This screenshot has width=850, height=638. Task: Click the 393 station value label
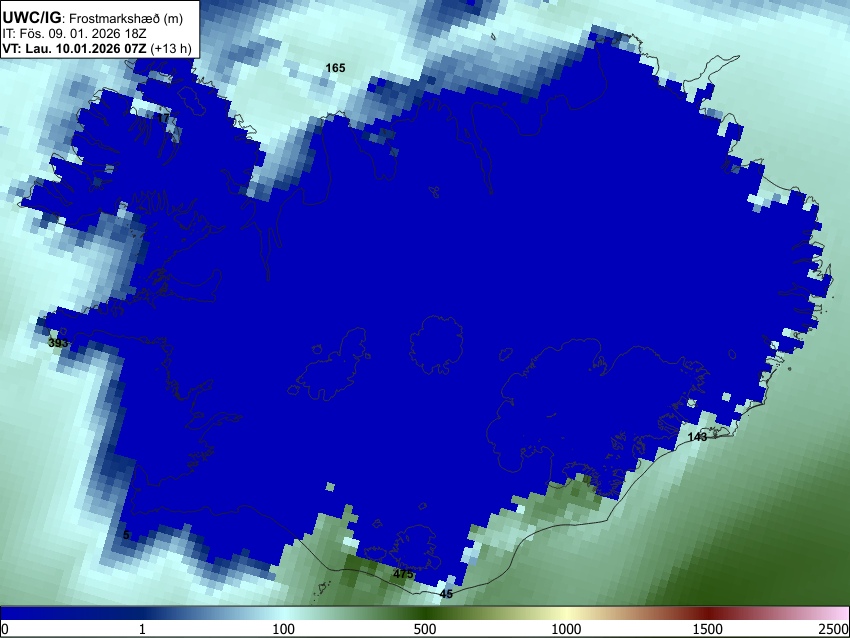pyautogui.click(x=58, y=343)
